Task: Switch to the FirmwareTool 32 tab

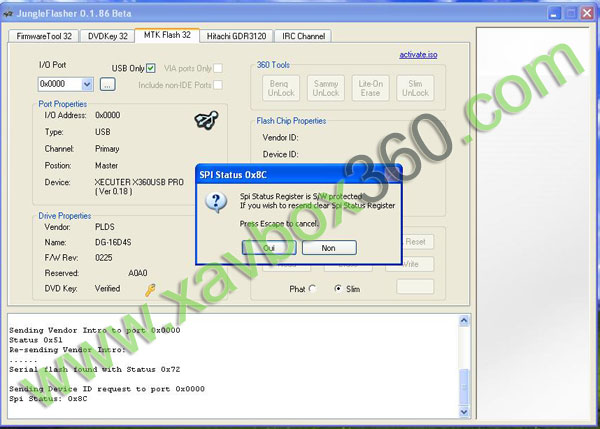Action: point(44,36)
